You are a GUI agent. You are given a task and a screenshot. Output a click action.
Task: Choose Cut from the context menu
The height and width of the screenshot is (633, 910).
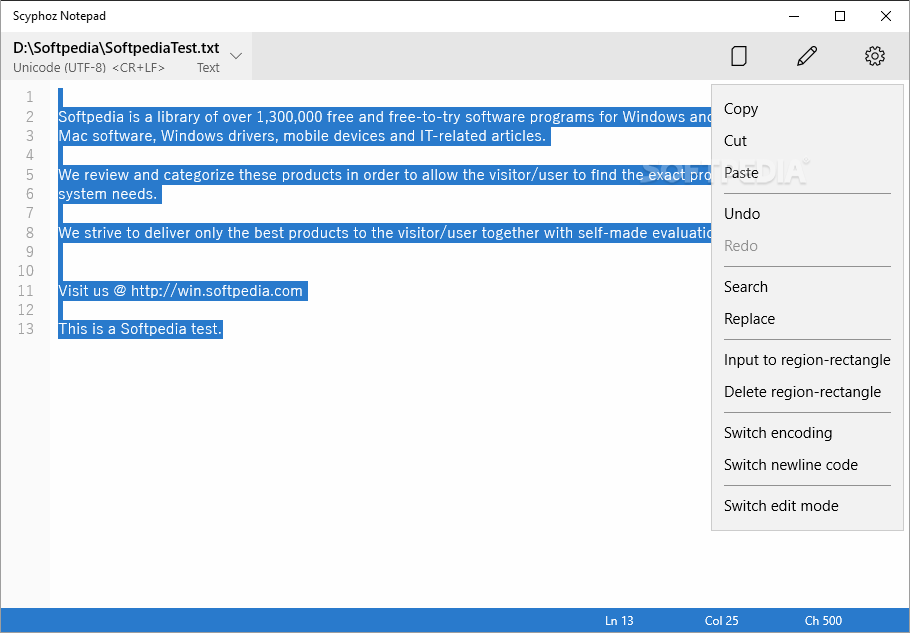coord(735,141)
